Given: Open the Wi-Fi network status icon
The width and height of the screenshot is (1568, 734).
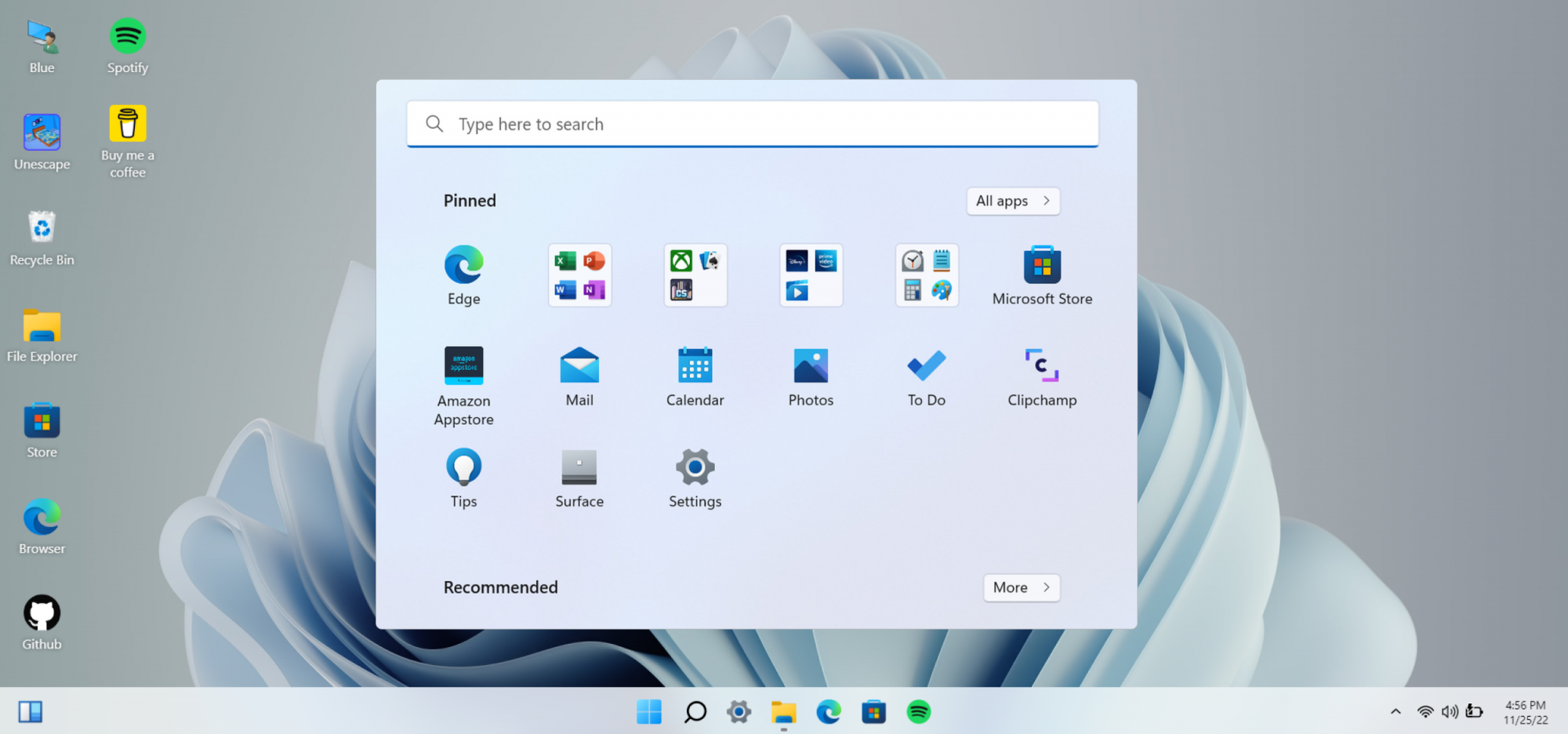Looking at the screenshot, I should click(1425, 712).
